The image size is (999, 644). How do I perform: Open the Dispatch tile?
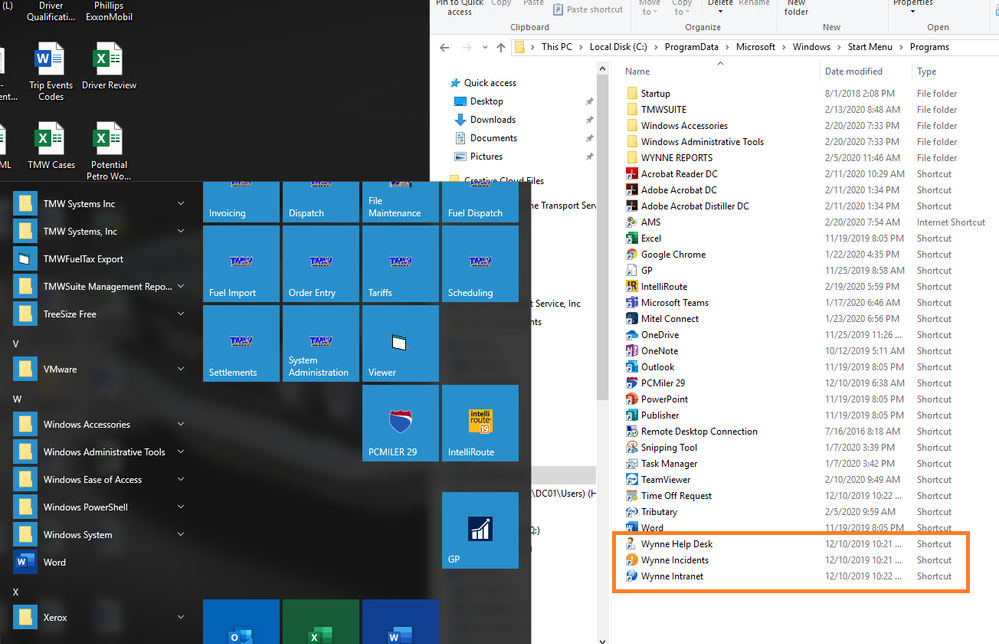tap(320, 202)
